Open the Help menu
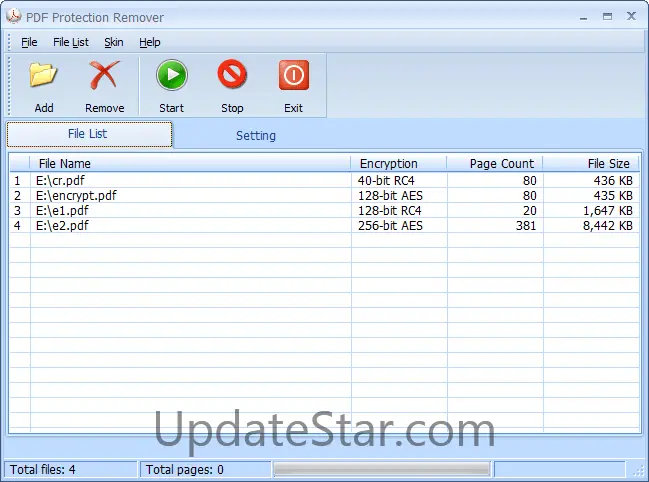Image resolution: width=649 pixels, height=482 pixels. [149, 42]
